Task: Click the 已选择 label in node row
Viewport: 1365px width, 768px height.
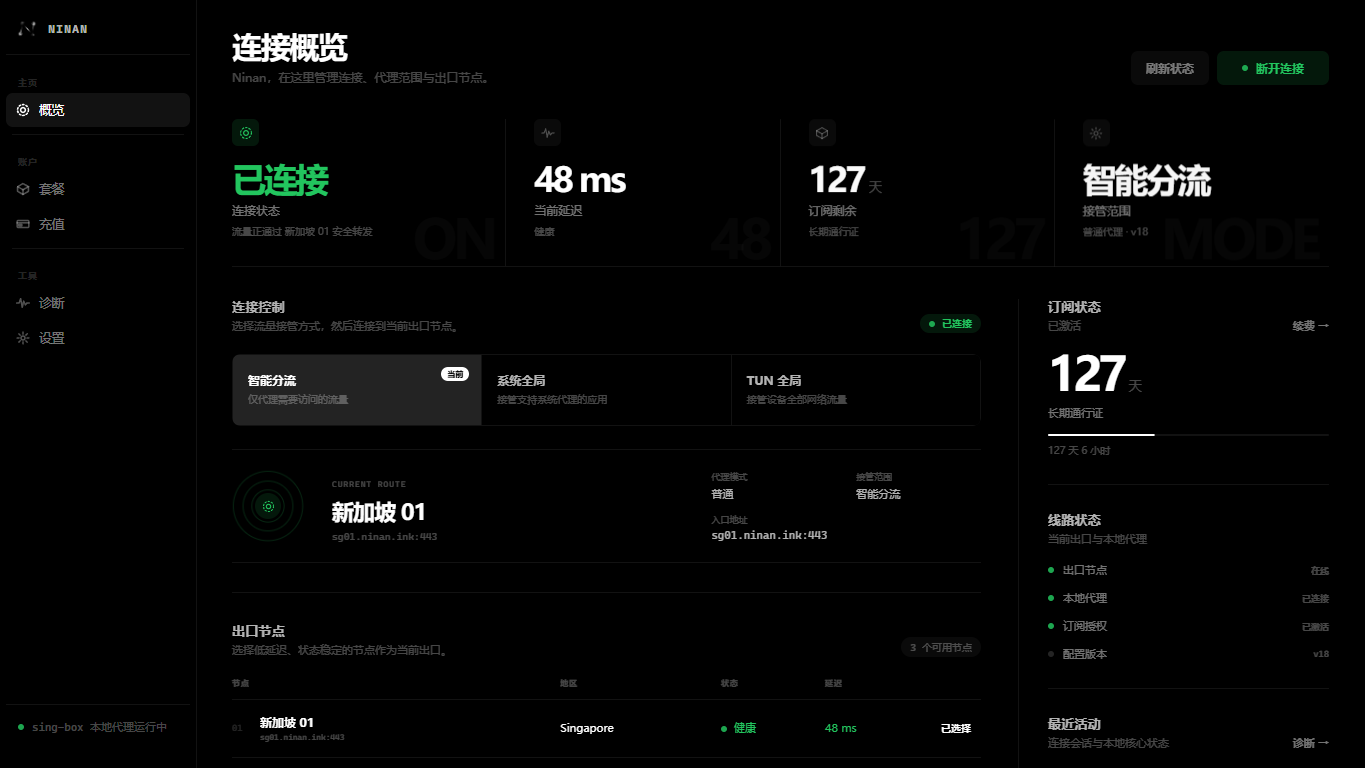Action: 956,728
